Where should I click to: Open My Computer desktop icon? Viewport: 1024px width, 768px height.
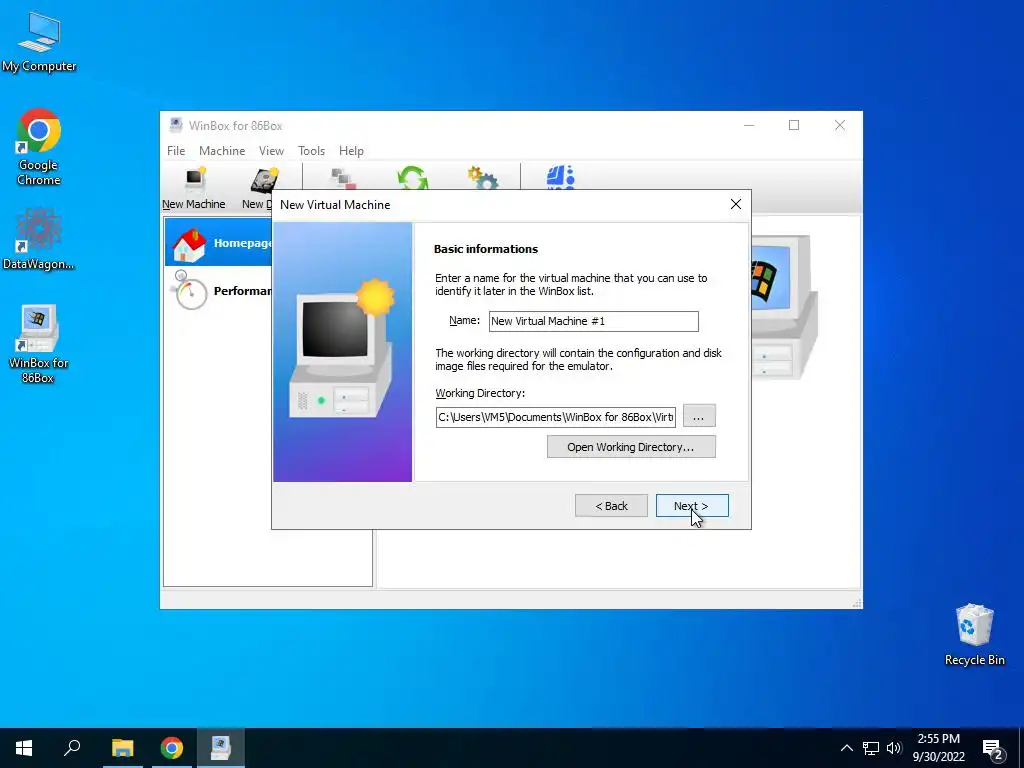39,42
